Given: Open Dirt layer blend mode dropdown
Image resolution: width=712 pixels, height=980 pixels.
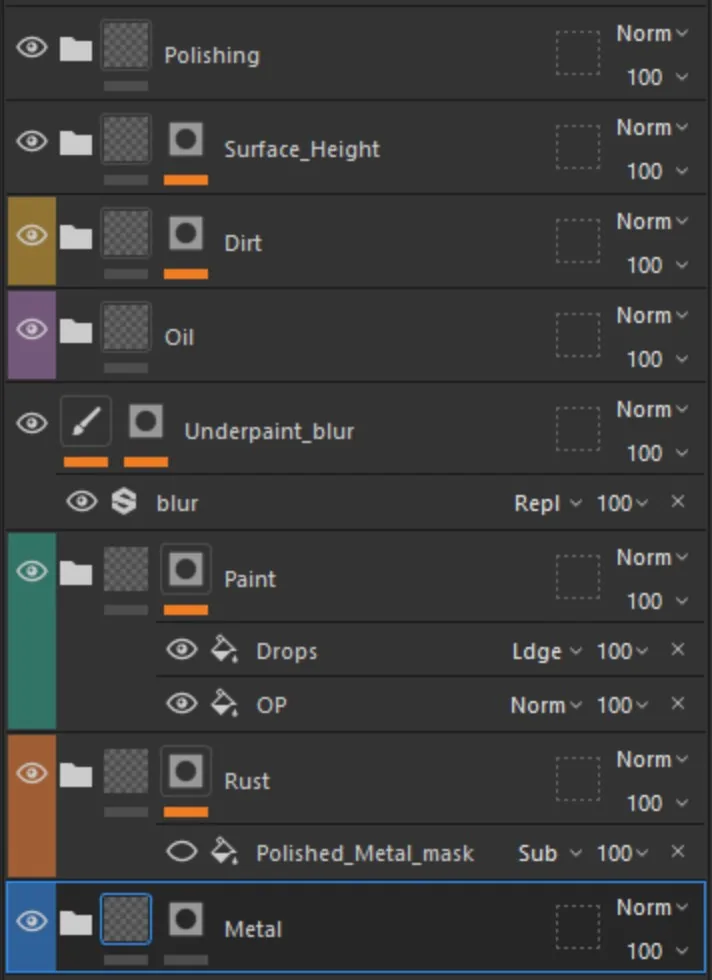Looking at the screenshot, I should (x=652, y=221).
